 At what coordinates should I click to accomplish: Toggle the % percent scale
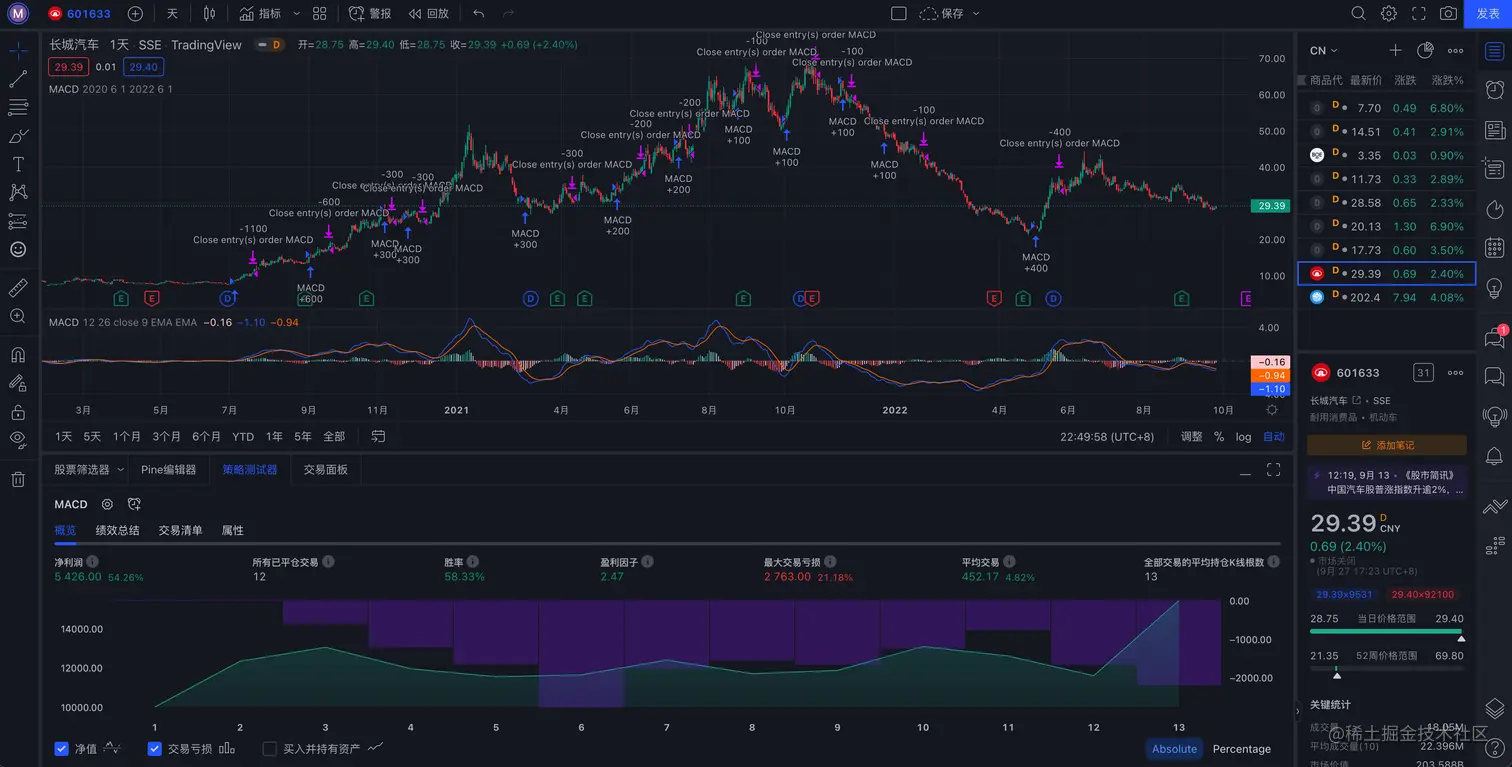[1219, 436]
